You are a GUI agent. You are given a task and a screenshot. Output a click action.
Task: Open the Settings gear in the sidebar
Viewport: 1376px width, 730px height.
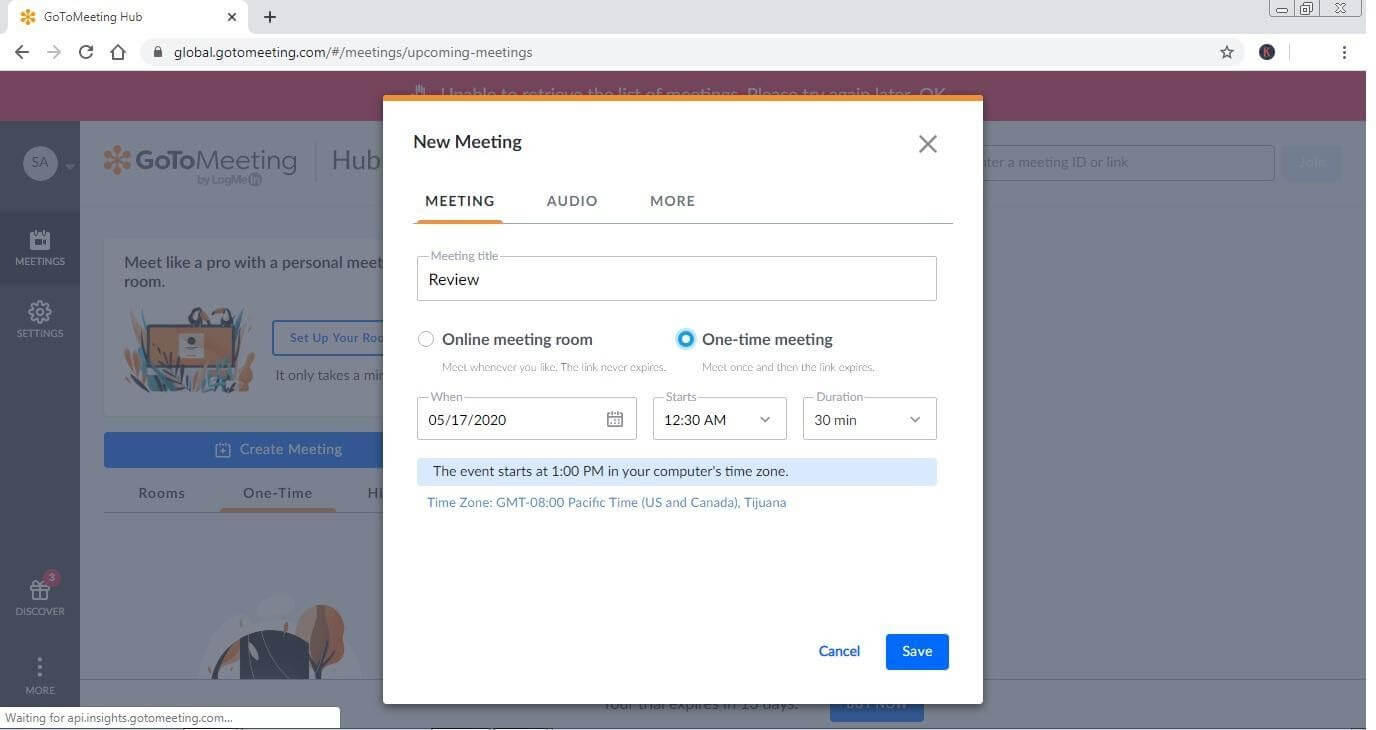point(40,318)
